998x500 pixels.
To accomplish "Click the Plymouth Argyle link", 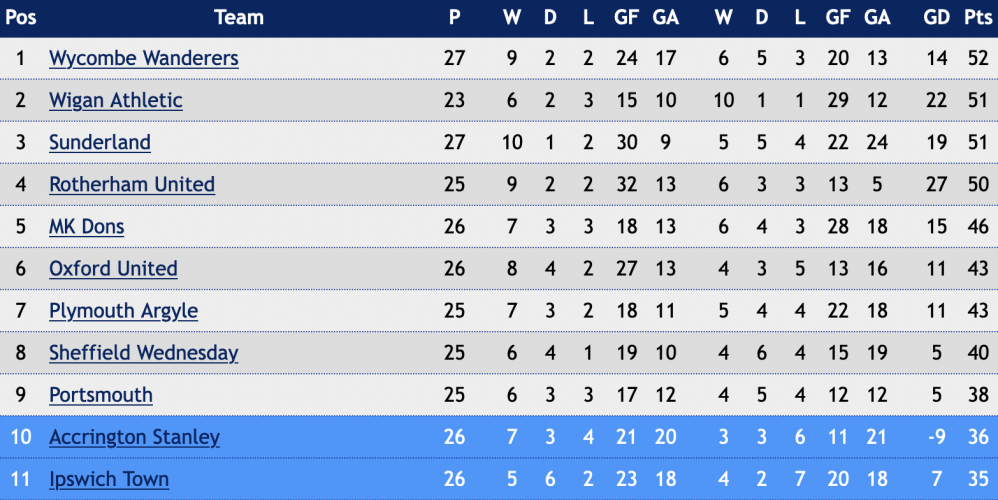I will [x=123, y=311].
